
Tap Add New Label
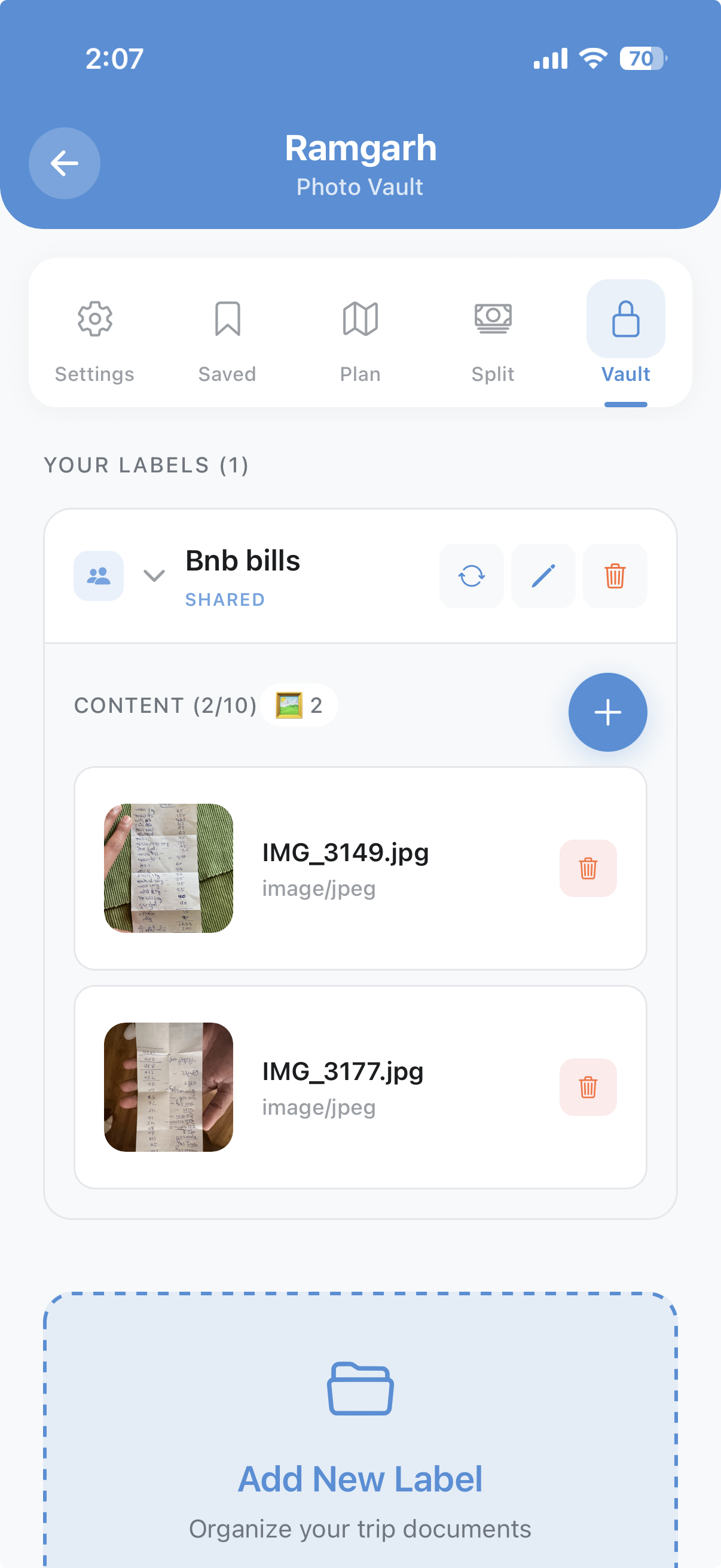[360, 1479]
